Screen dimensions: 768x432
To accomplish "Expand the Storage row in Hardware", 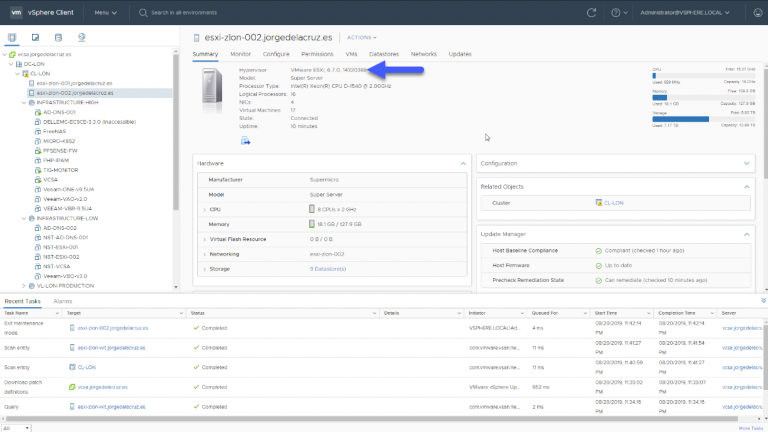I will pos(204,269).
